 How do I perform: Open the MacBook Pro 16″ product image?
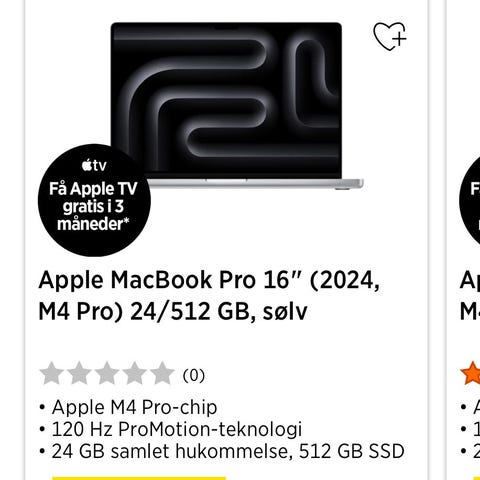click(x=237, y=106)
